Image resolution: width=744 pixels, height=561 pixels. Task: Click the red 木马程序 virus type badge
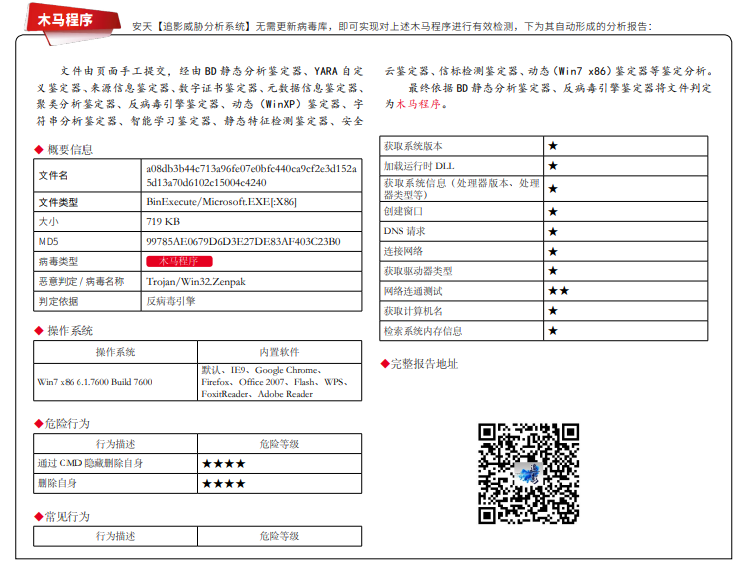coord(179,262)
